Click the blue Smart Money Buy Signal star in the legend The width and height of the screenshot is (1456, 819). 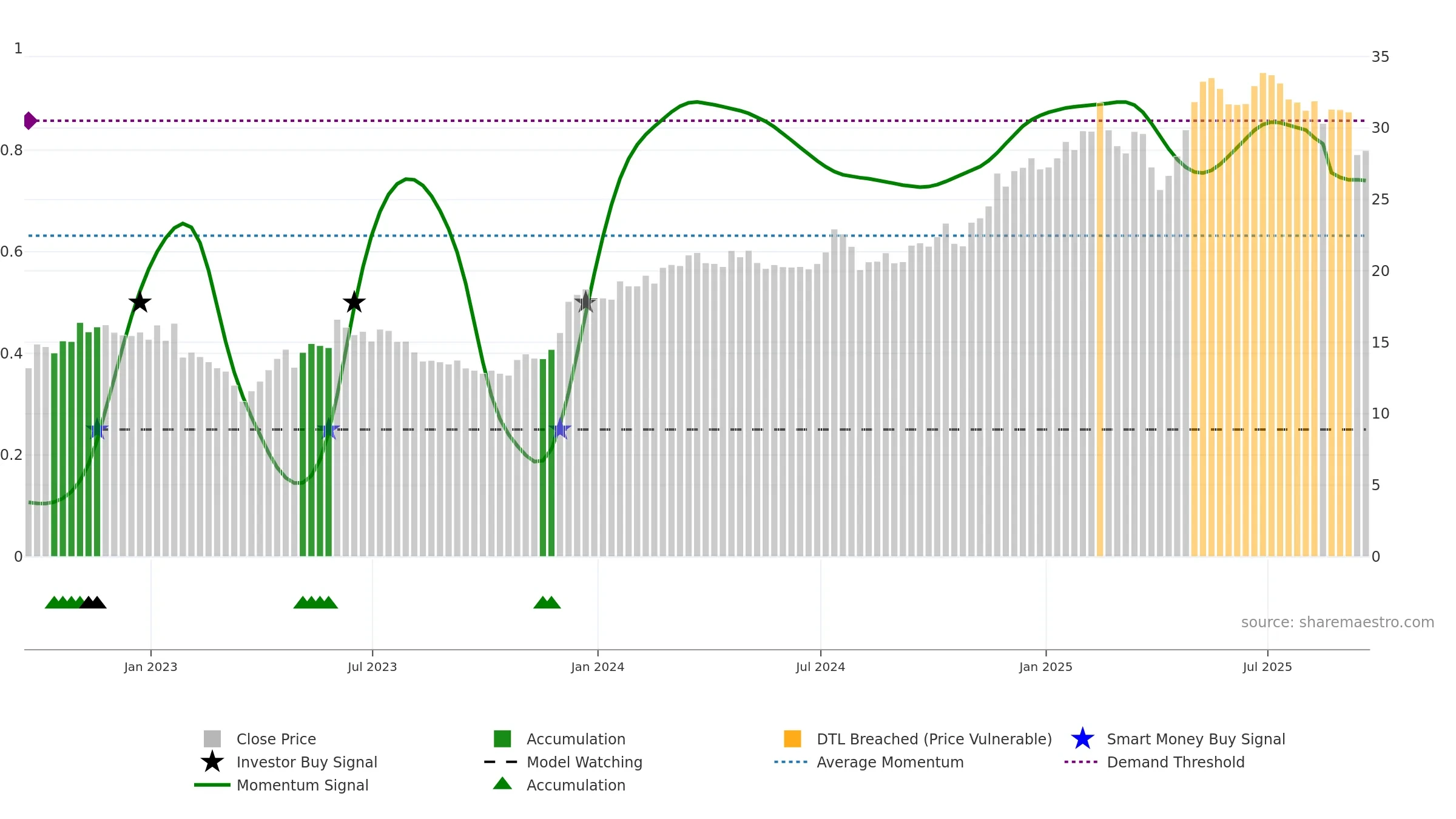1082,739
